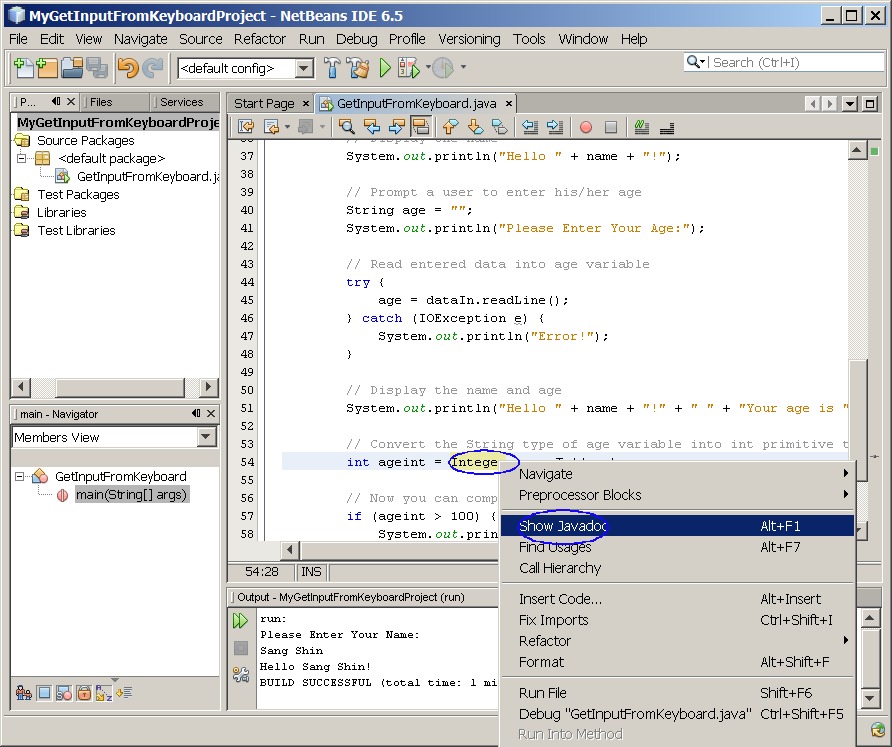Open the Source menu
Image resolution: width=892 pixels, height=747 pixels.
pyautogui.click(x=200, y=39)
